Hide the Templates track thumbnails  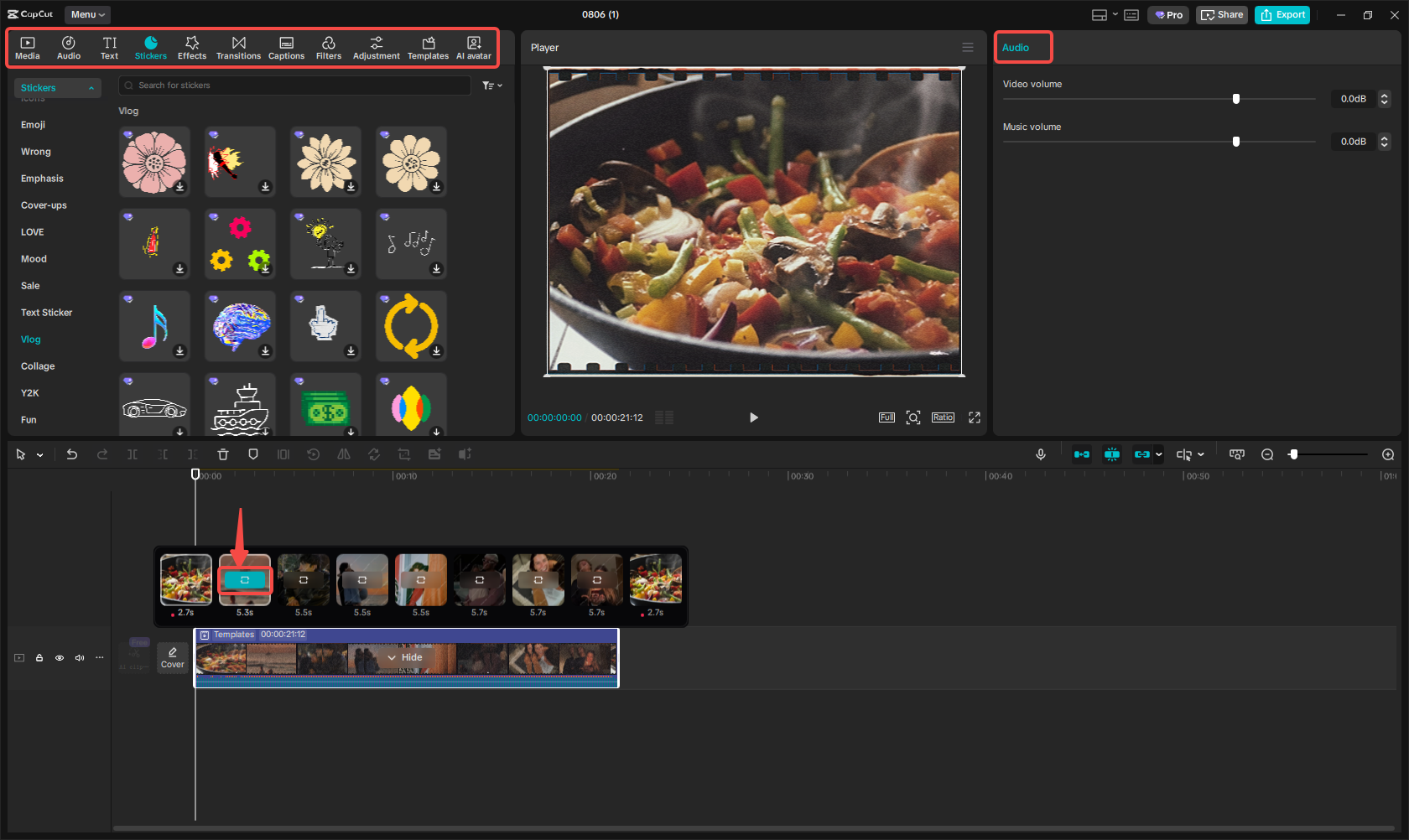(405, 657)
